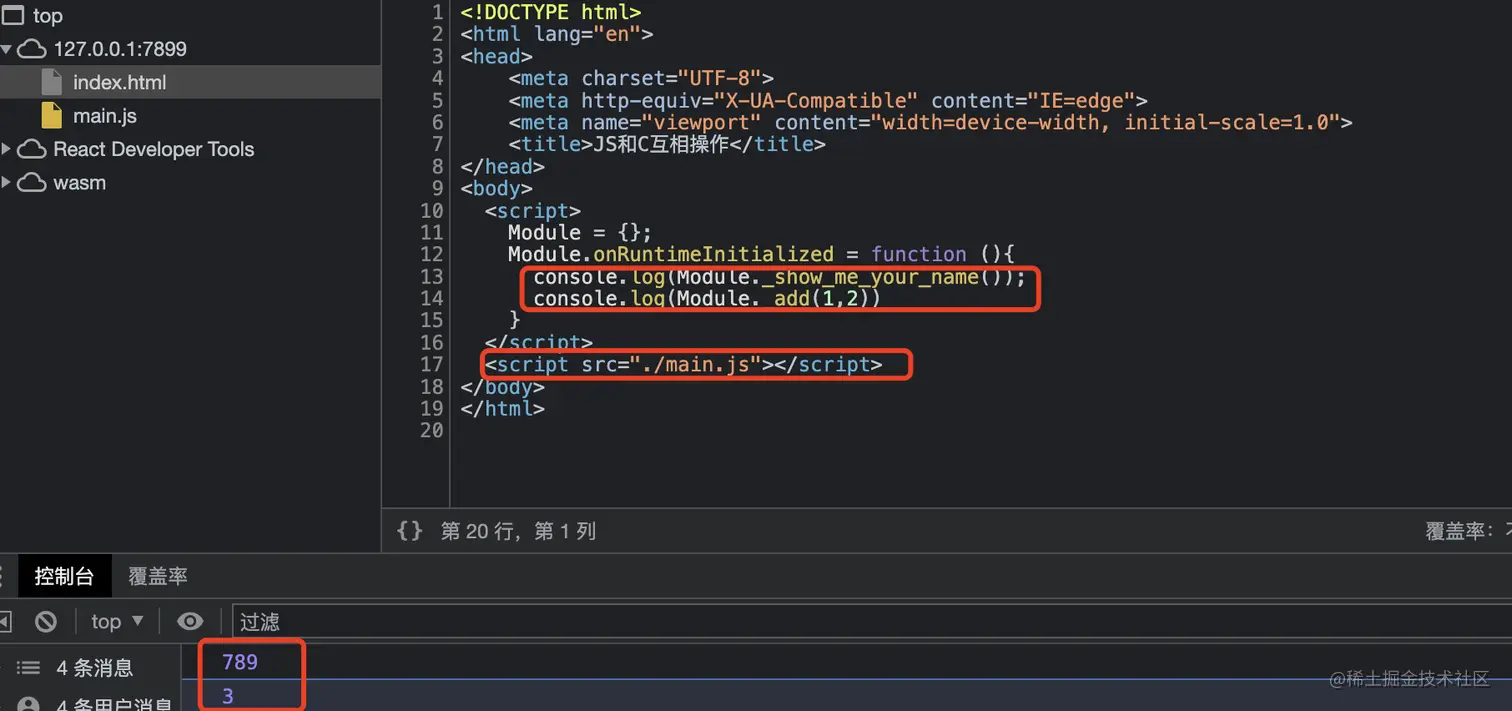Screen dimensions: 1512x711
Task: Click the cloud icon beside 127.0.0.1:7899
Action: [x=33, y=49]
